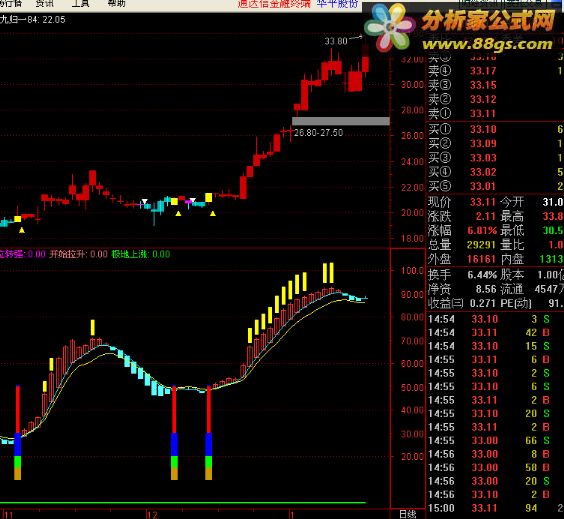Click the leftmost red-blue-green signal column
Viewport: 564px width, 519px height.
click(18, 433)
